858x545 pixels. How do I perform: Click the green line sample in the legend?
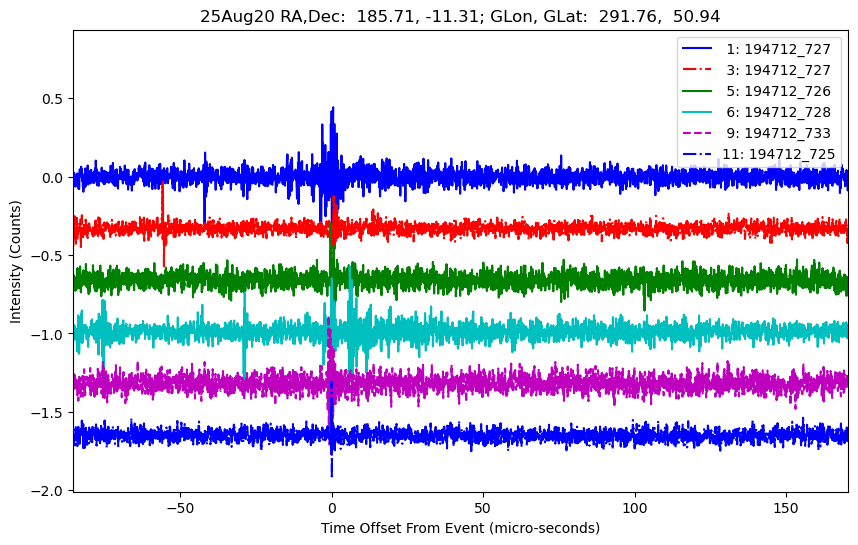[697, 90]
